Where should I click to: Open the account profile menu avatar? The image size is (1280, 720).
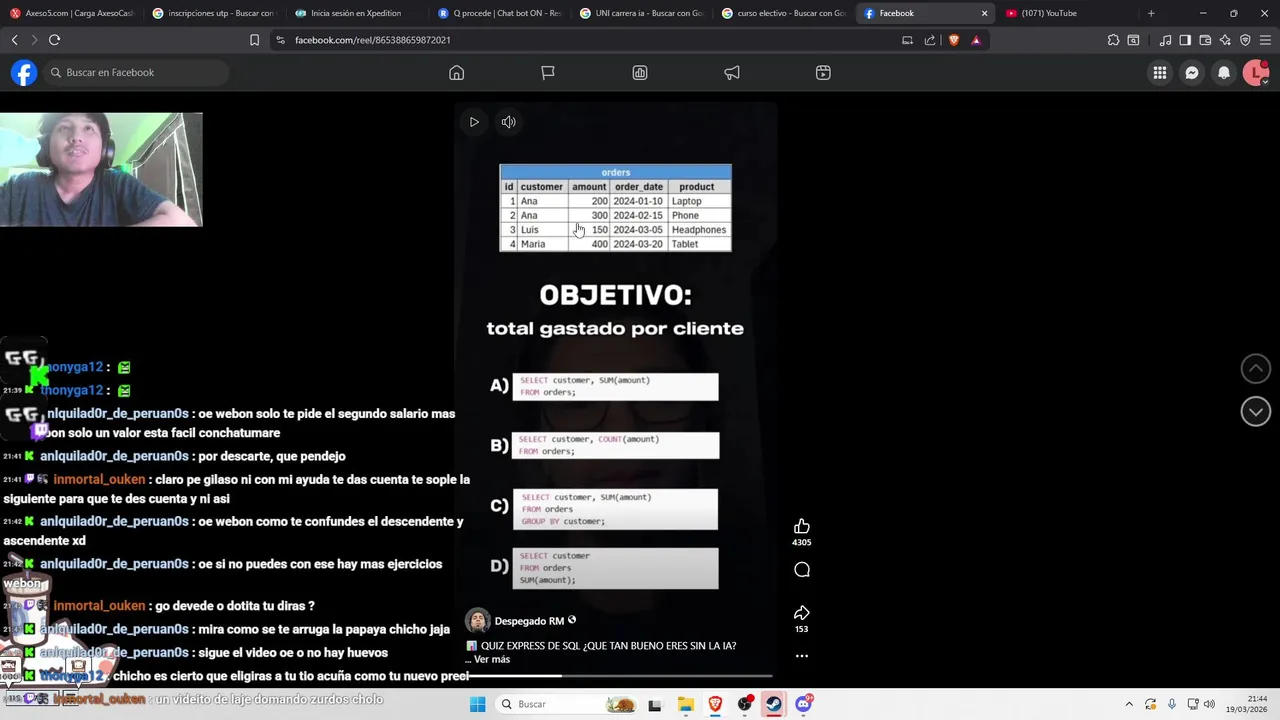[x=1256, y=73]
